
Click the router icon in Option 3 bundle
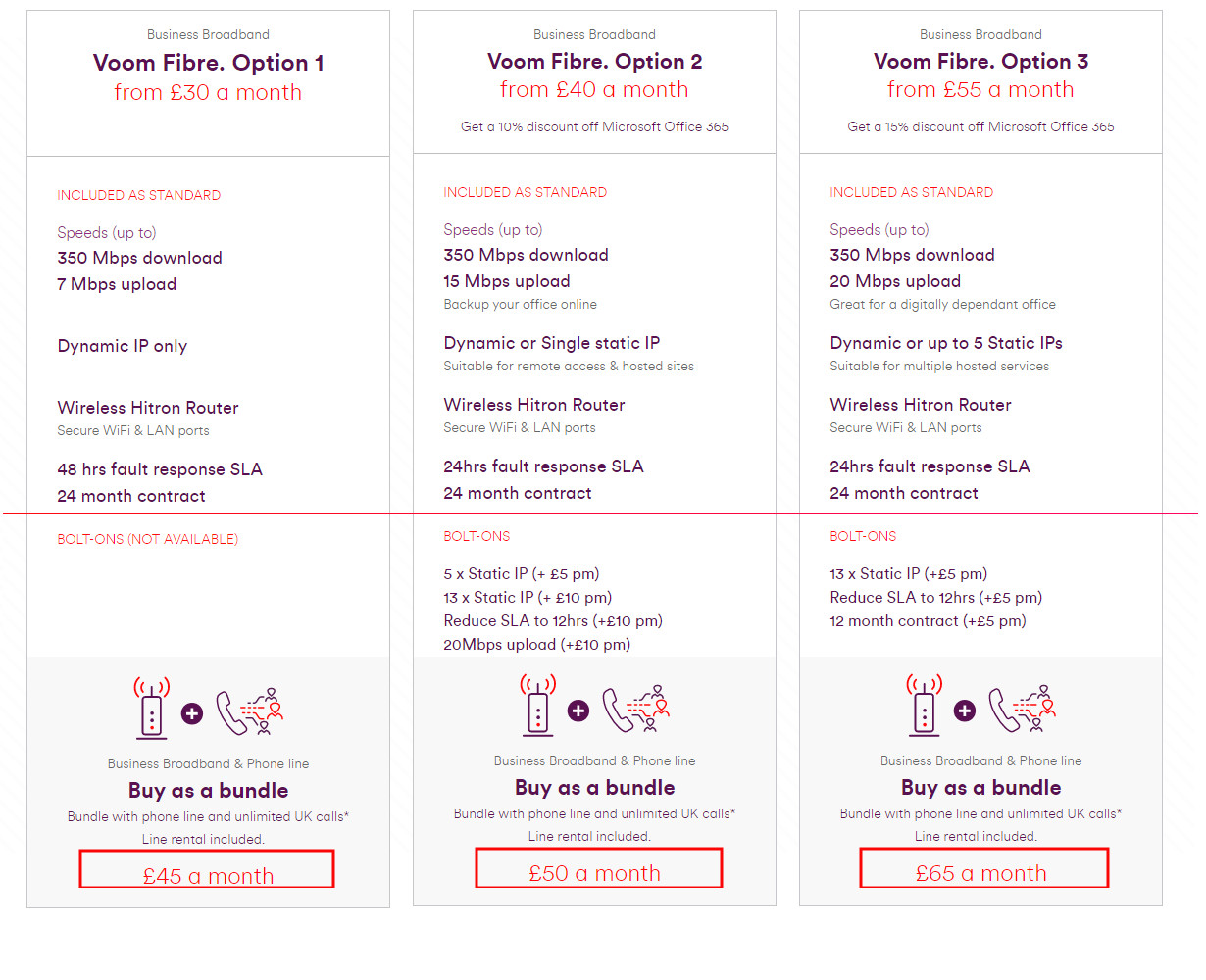point(925,704)
